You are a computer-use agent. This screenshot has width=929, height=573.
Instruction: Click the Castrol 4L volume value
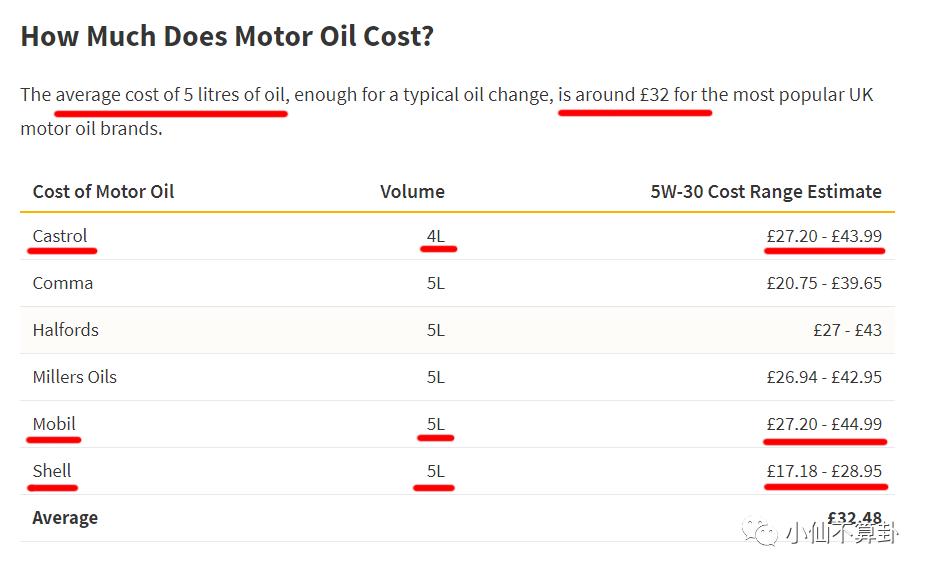click(436, 236)
